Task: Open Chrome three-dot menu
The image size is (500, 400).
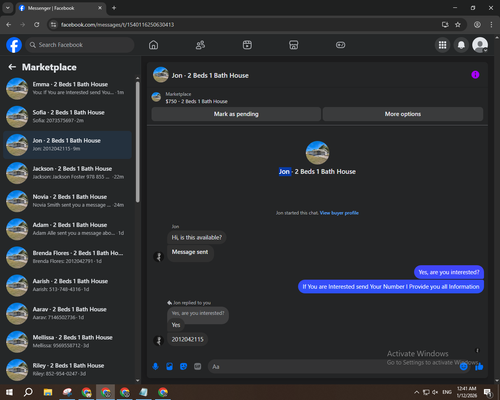Action: coord(491,25)
